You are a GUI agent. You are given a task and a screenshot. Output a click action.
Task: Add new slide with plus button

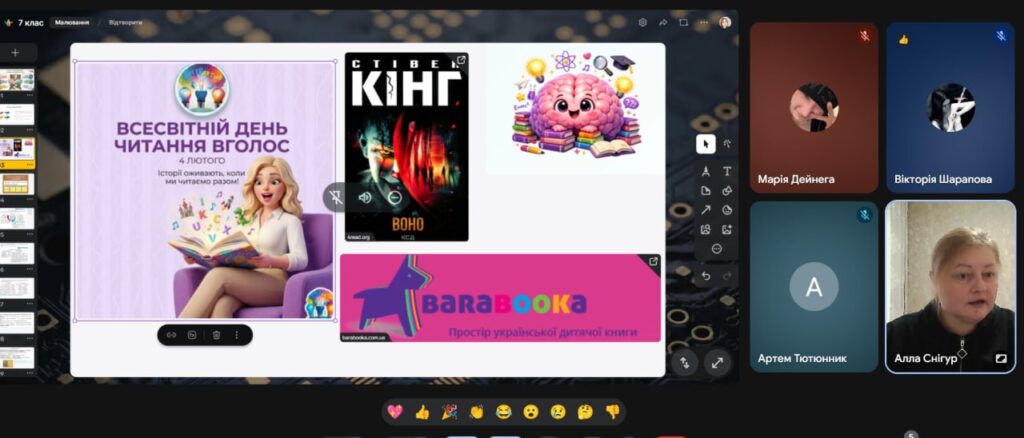pos(15,52)
